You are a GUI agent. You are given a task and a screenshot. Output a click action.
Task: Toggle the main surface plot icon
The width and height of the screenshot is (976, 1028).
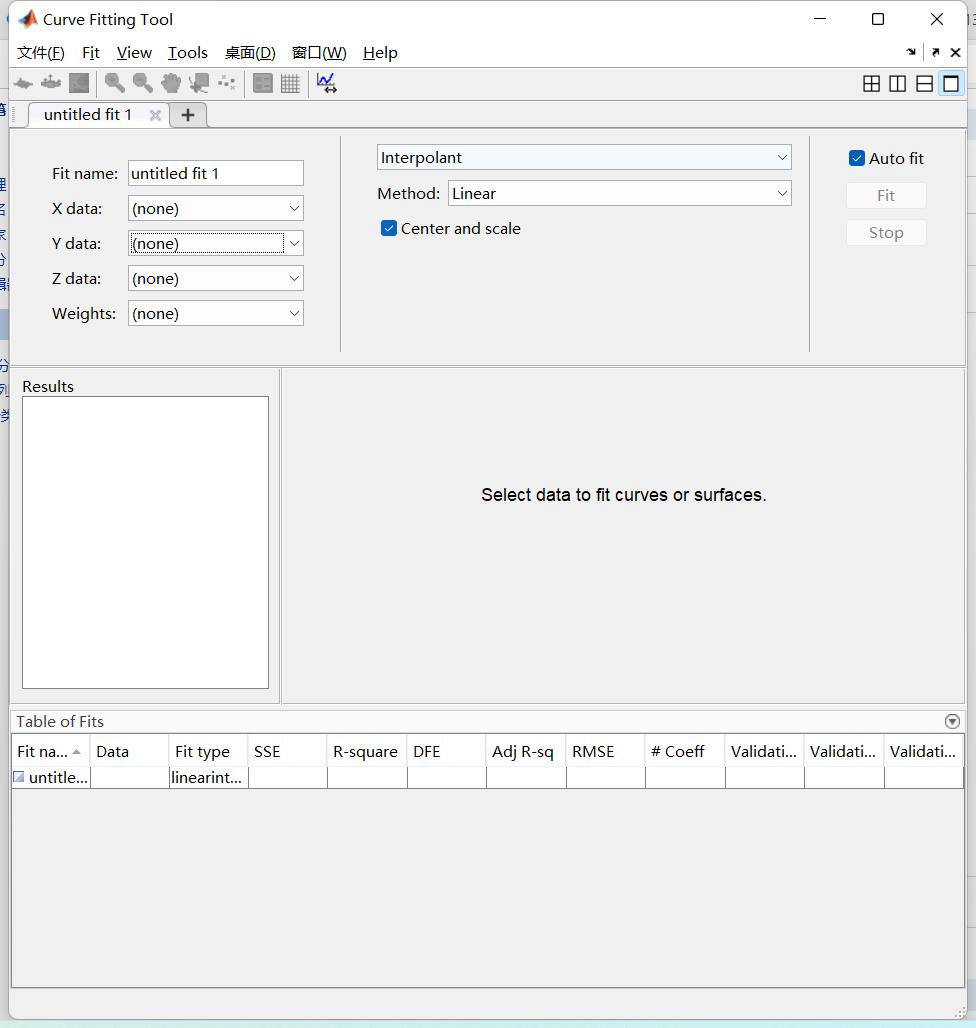(x=23, y=83)
